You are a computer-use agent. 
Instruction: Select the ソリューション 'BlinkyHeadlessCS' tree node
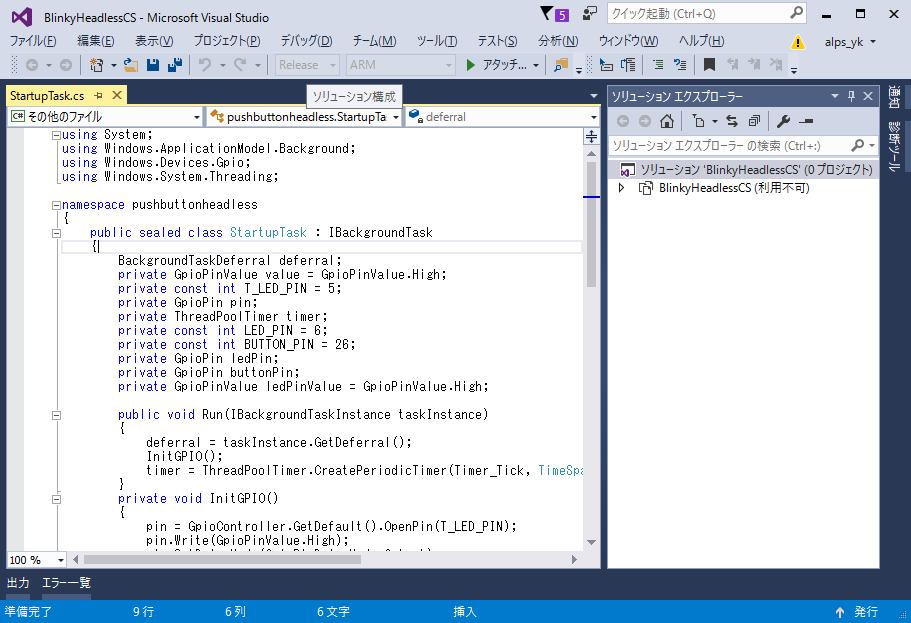pos(743,170)
